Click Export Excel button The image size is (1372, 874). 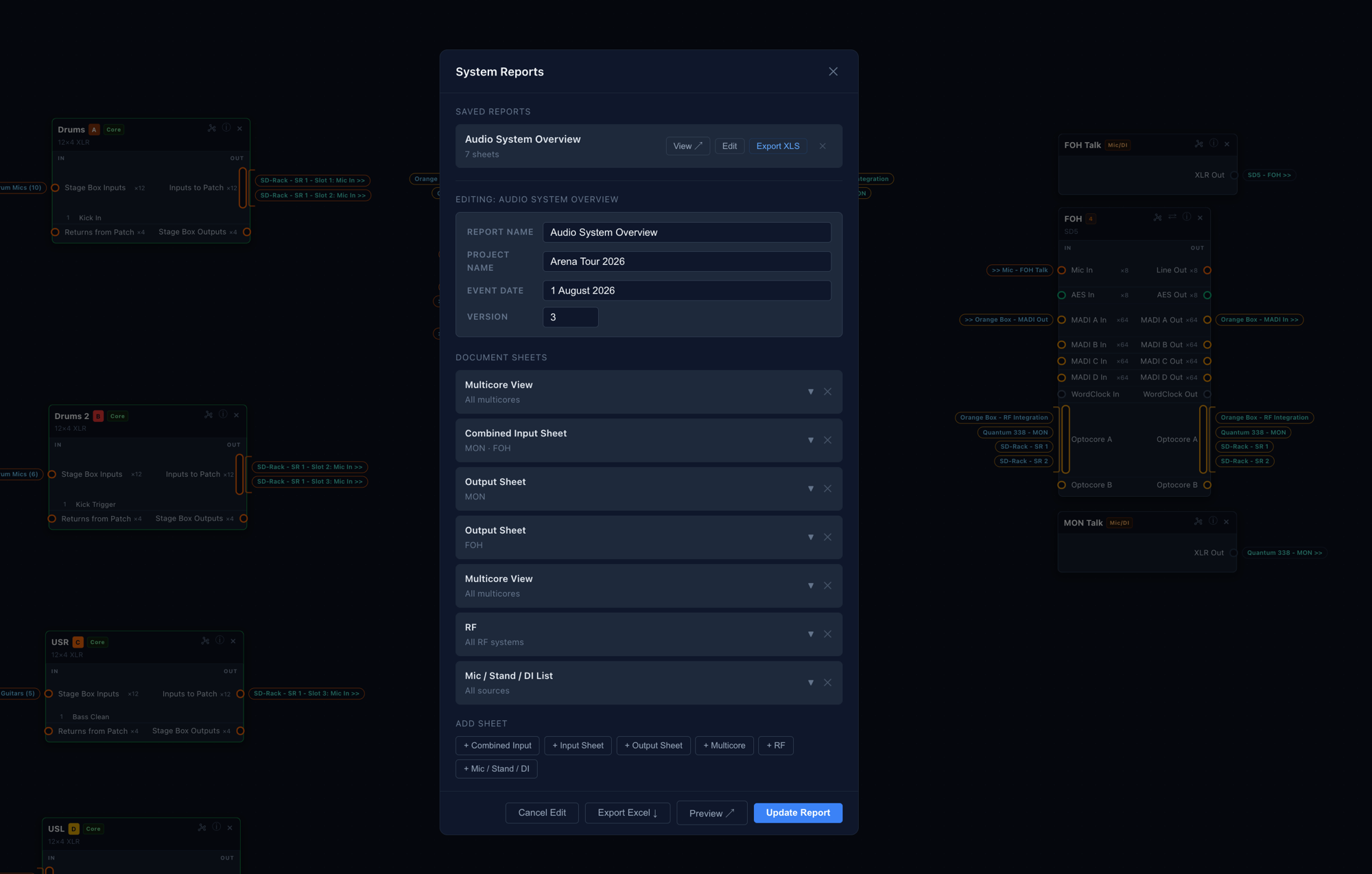tap(628, 813)
